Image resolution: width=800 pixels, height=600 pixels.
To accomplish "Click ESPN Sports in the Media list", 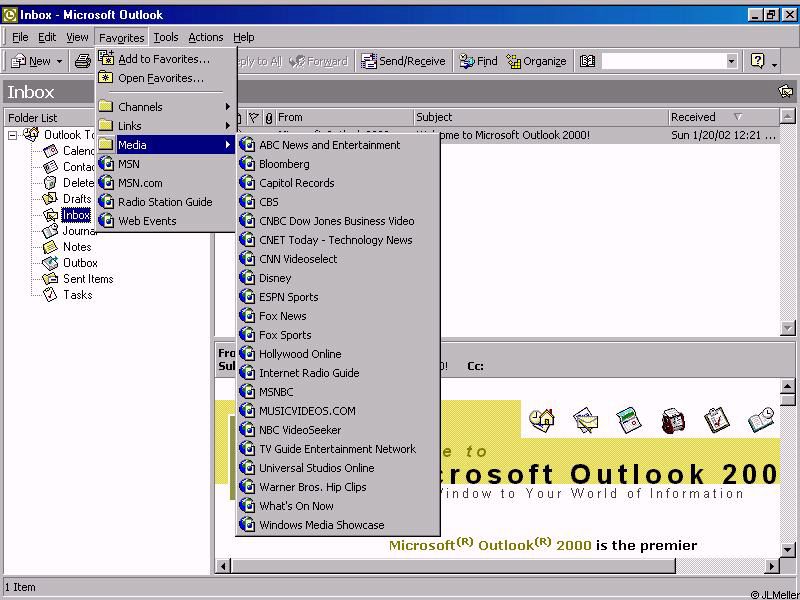I will point(288,297).
